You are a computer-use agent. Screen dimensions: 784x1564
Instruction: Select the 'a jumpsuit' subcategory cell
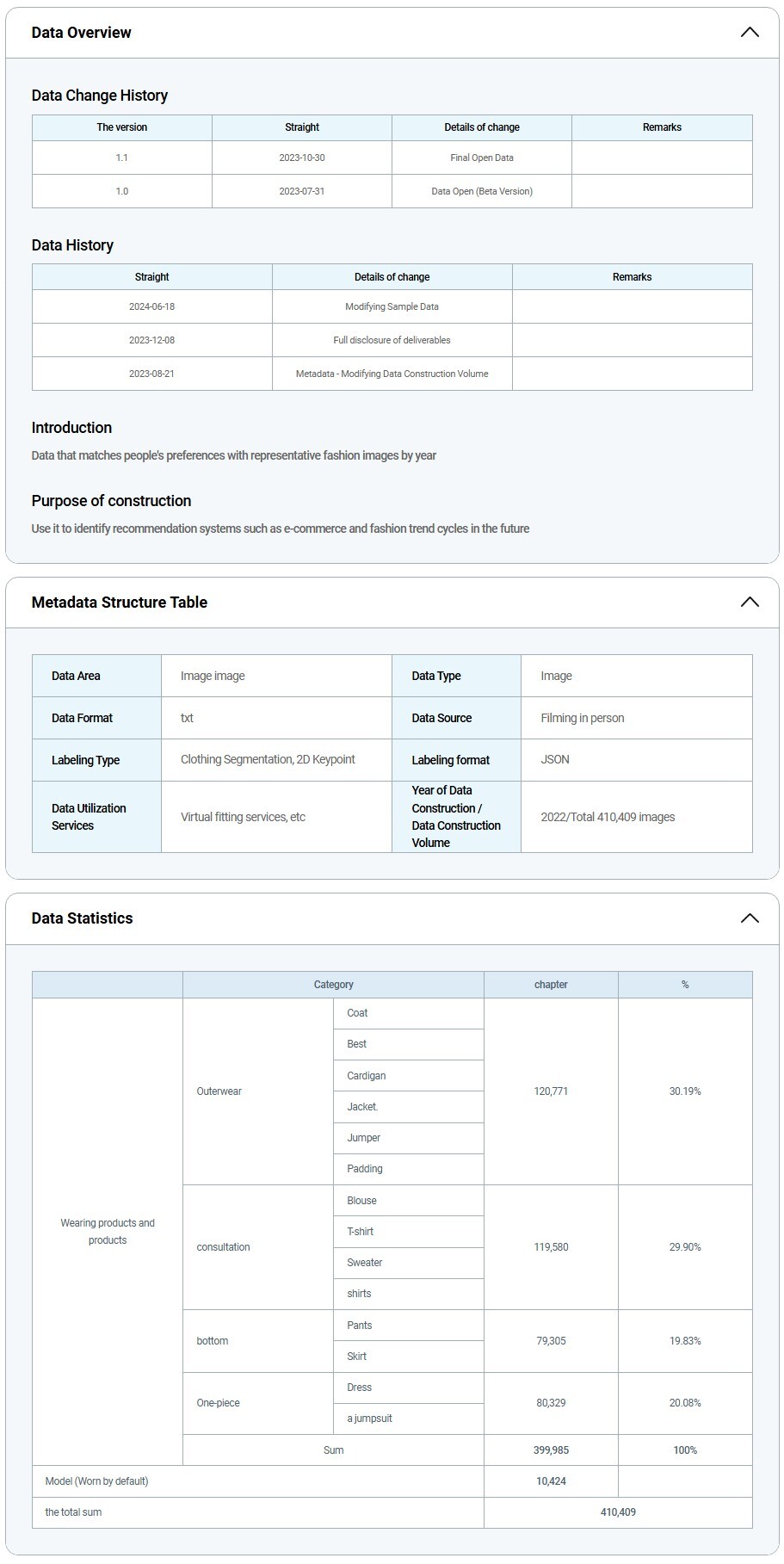370,1419
